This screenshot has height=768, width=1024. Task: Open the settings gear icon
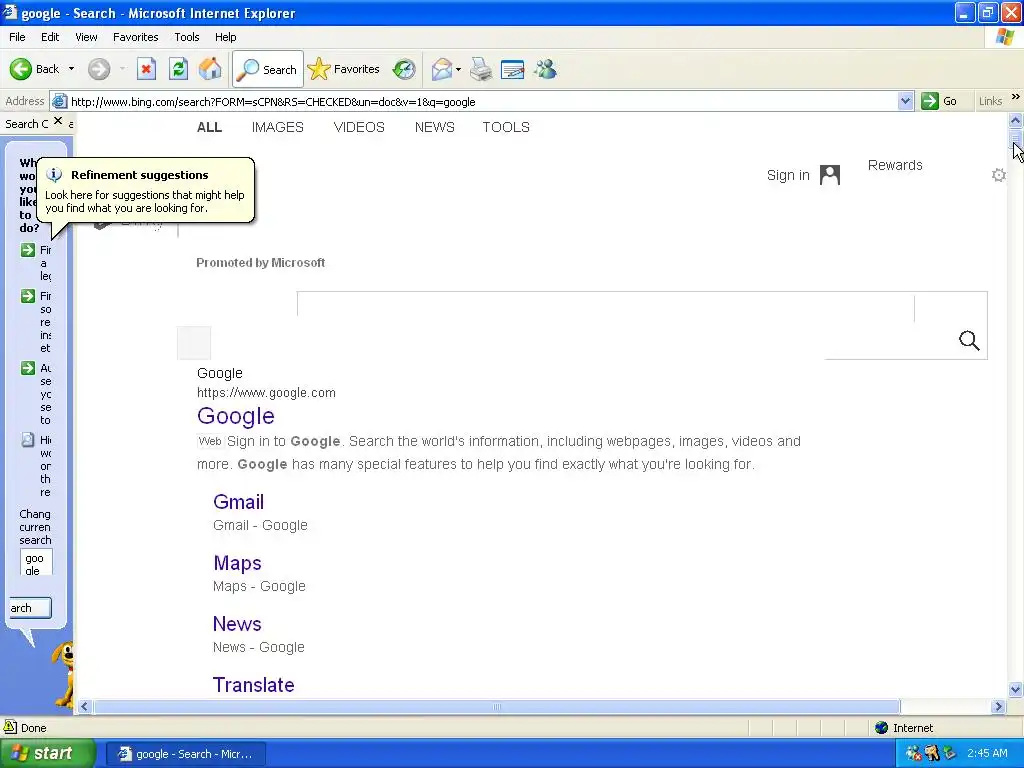pos(999,175)
